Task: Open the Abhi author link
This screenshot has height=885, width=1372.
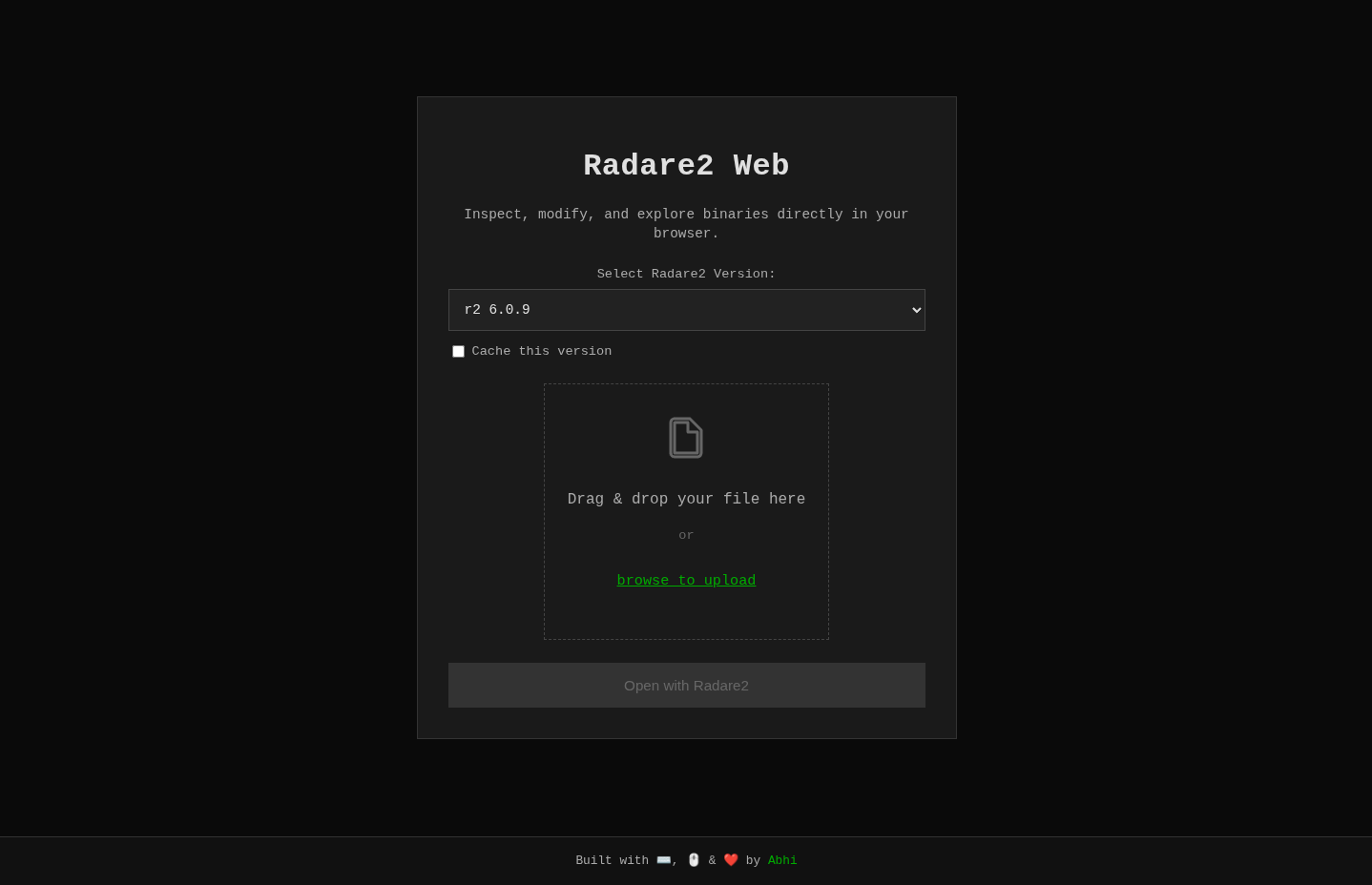Action: (x=782, y=860)
